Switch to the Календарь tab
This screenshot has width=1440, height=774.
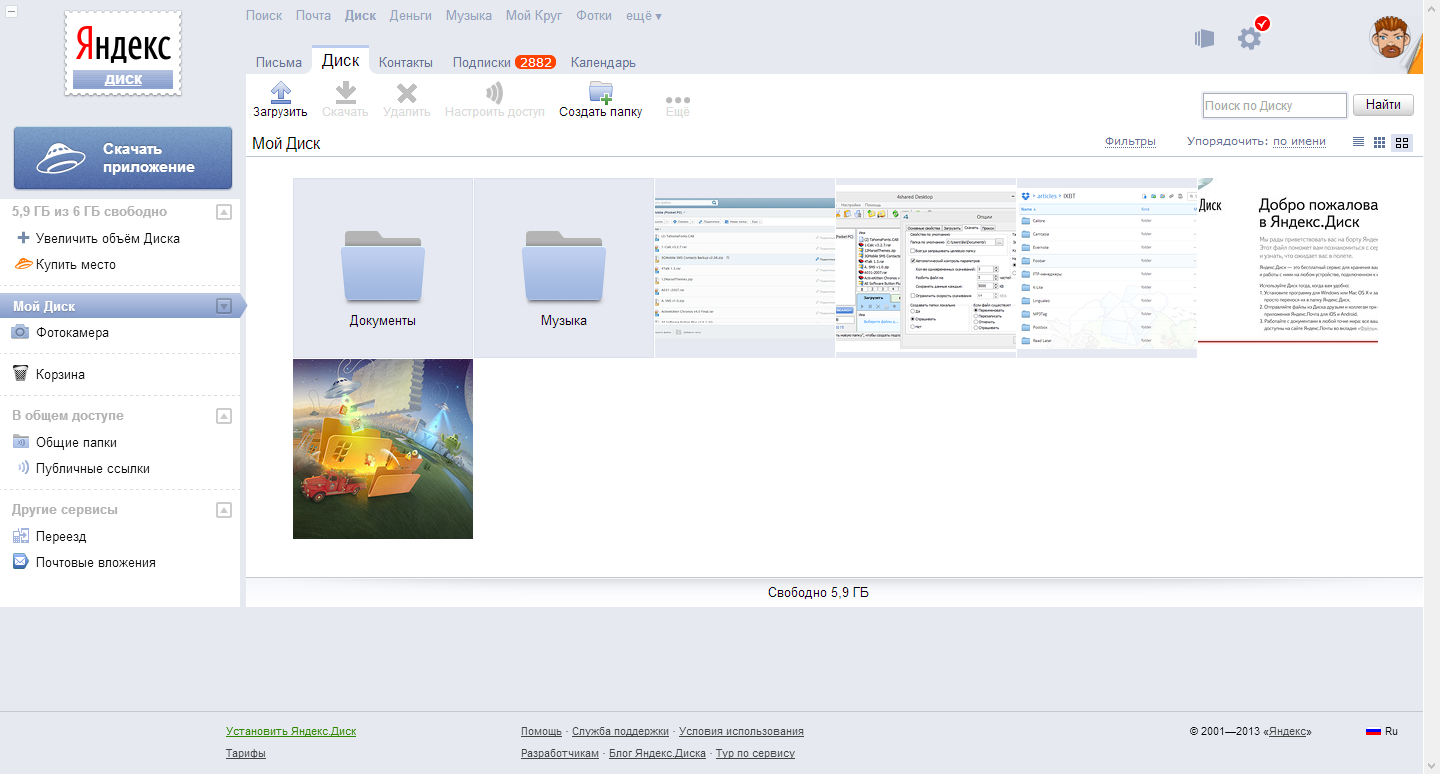pyautogui.click(x=603, y=62)
